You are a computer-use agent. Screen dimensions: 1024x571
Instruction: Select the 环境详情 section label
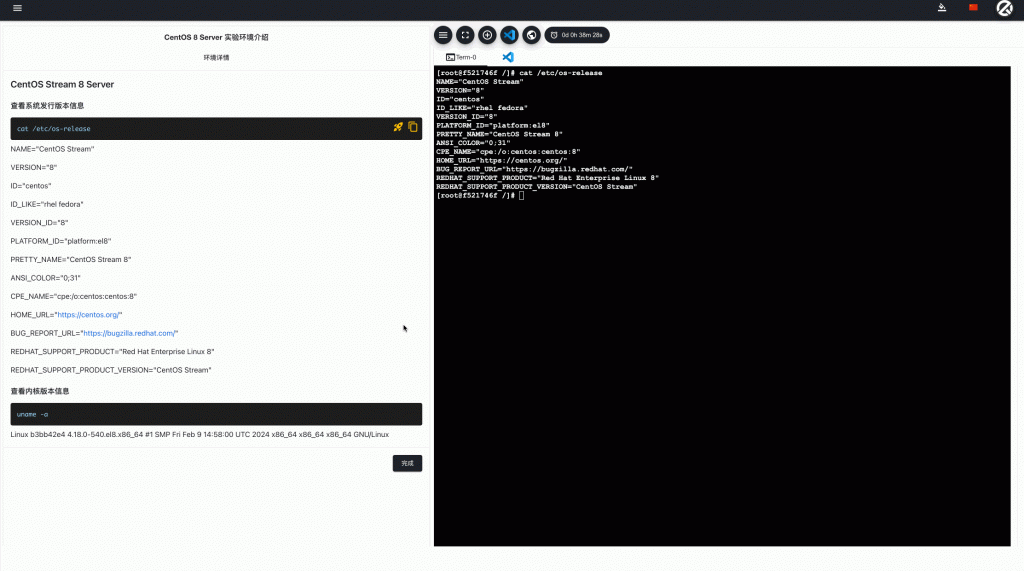(x=216, y=57)
